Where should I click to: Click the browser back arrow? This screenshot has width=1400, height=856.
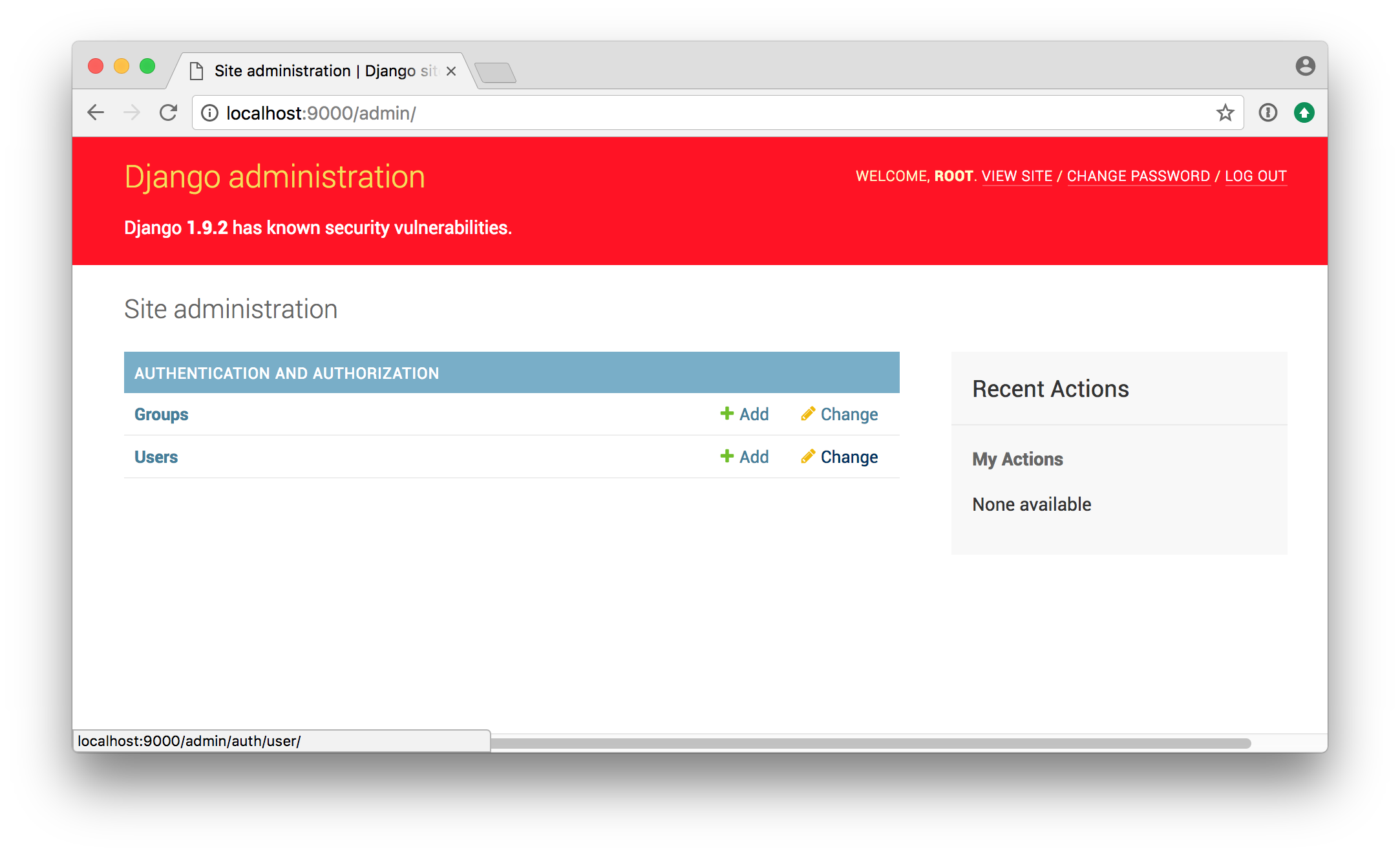click(x=96, y=112)
